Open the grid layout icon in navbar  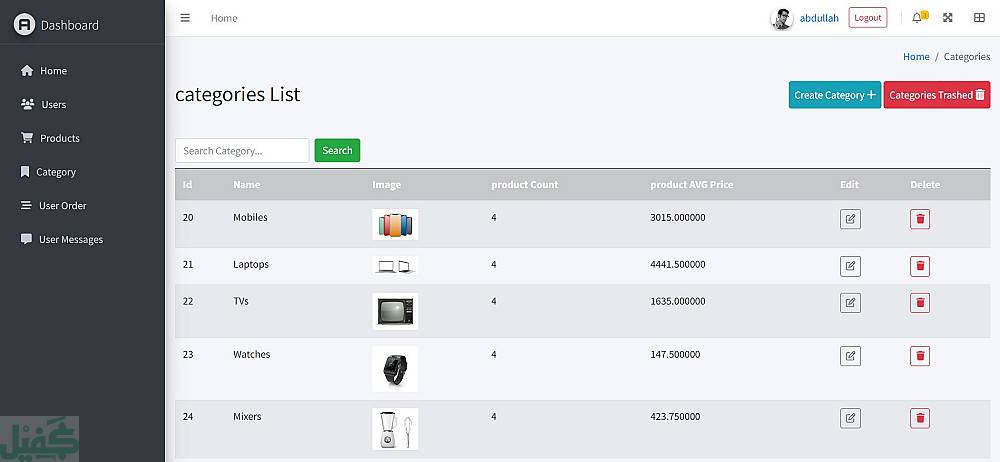(979, 18)
